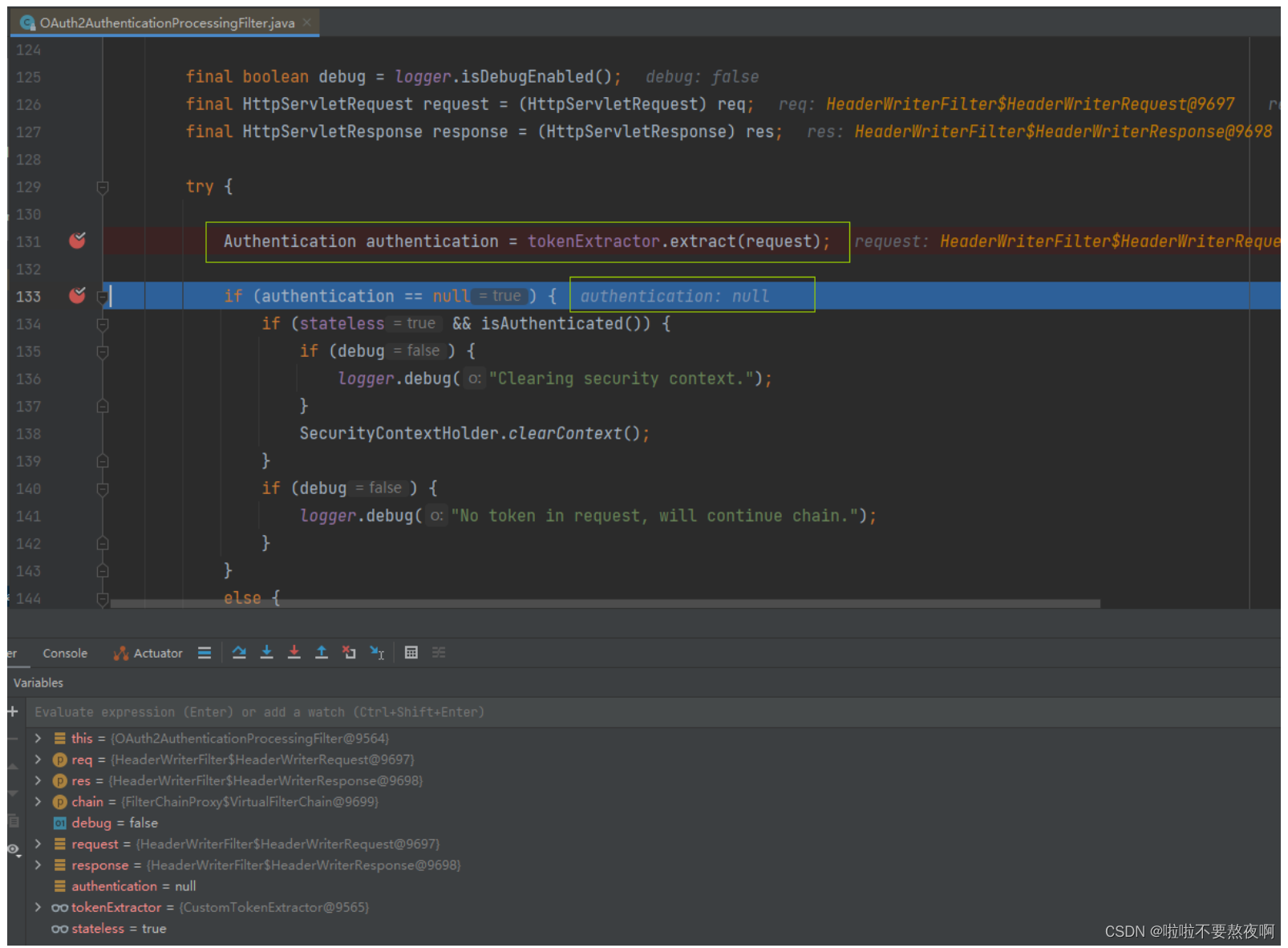Focus the Evaluate expression input field
Viewport: 1288px width, 948px height.
pos(654,712)
